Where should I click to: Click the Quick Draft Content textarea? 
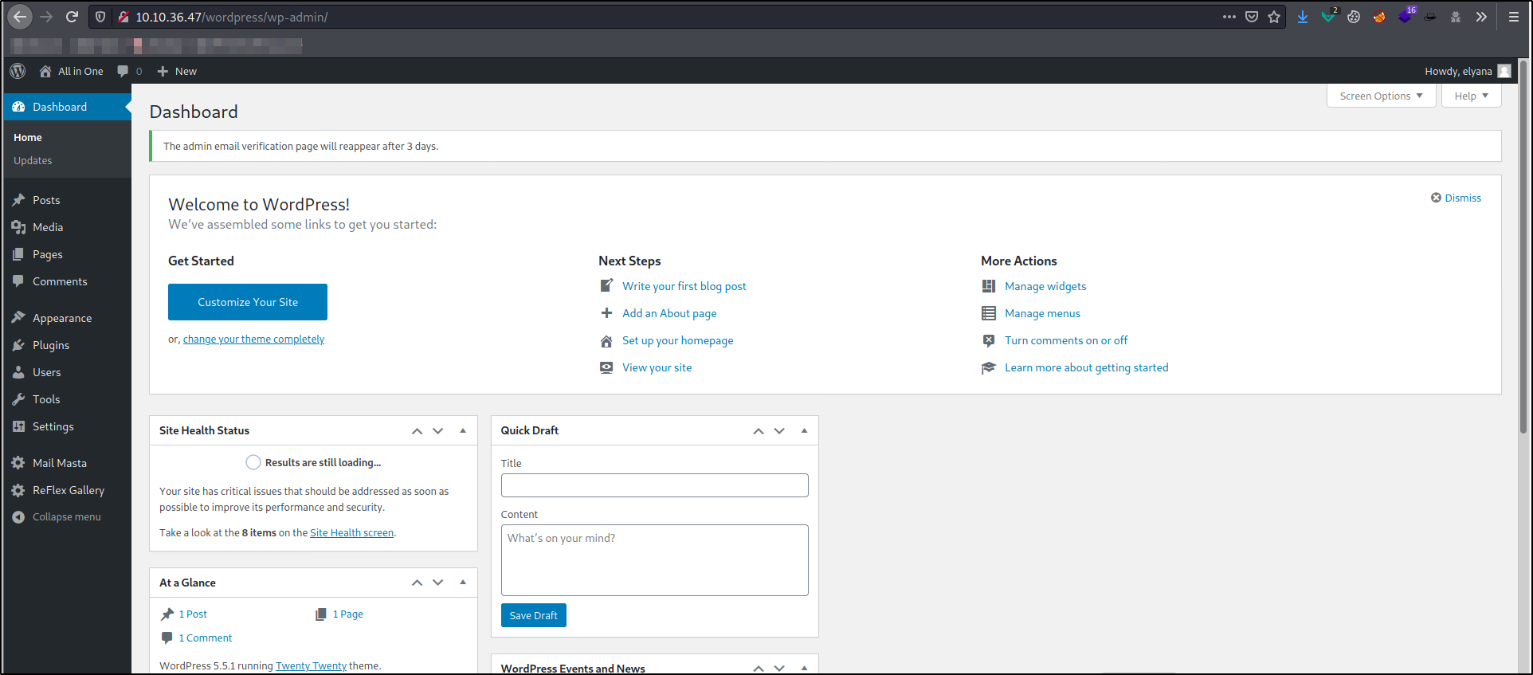[655, 560]
